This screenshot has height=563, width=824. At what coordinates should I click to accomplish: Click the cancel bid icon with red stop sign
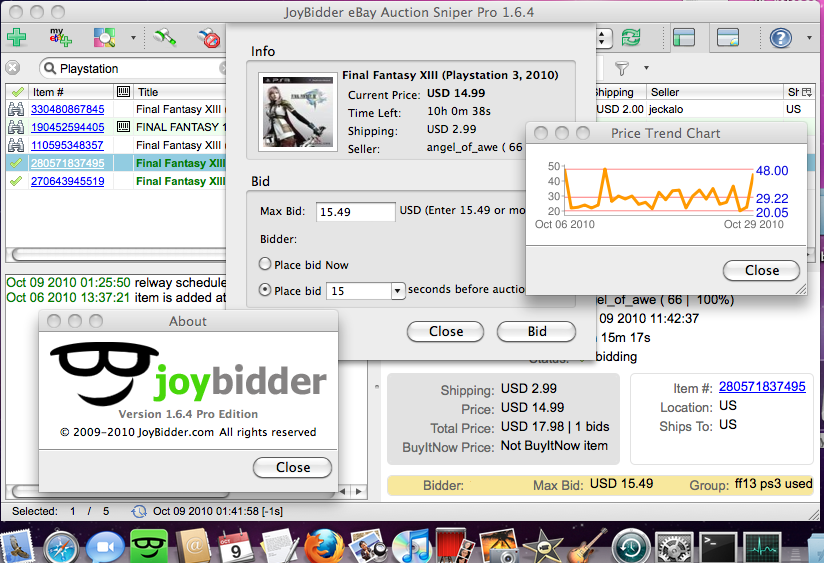209,38
